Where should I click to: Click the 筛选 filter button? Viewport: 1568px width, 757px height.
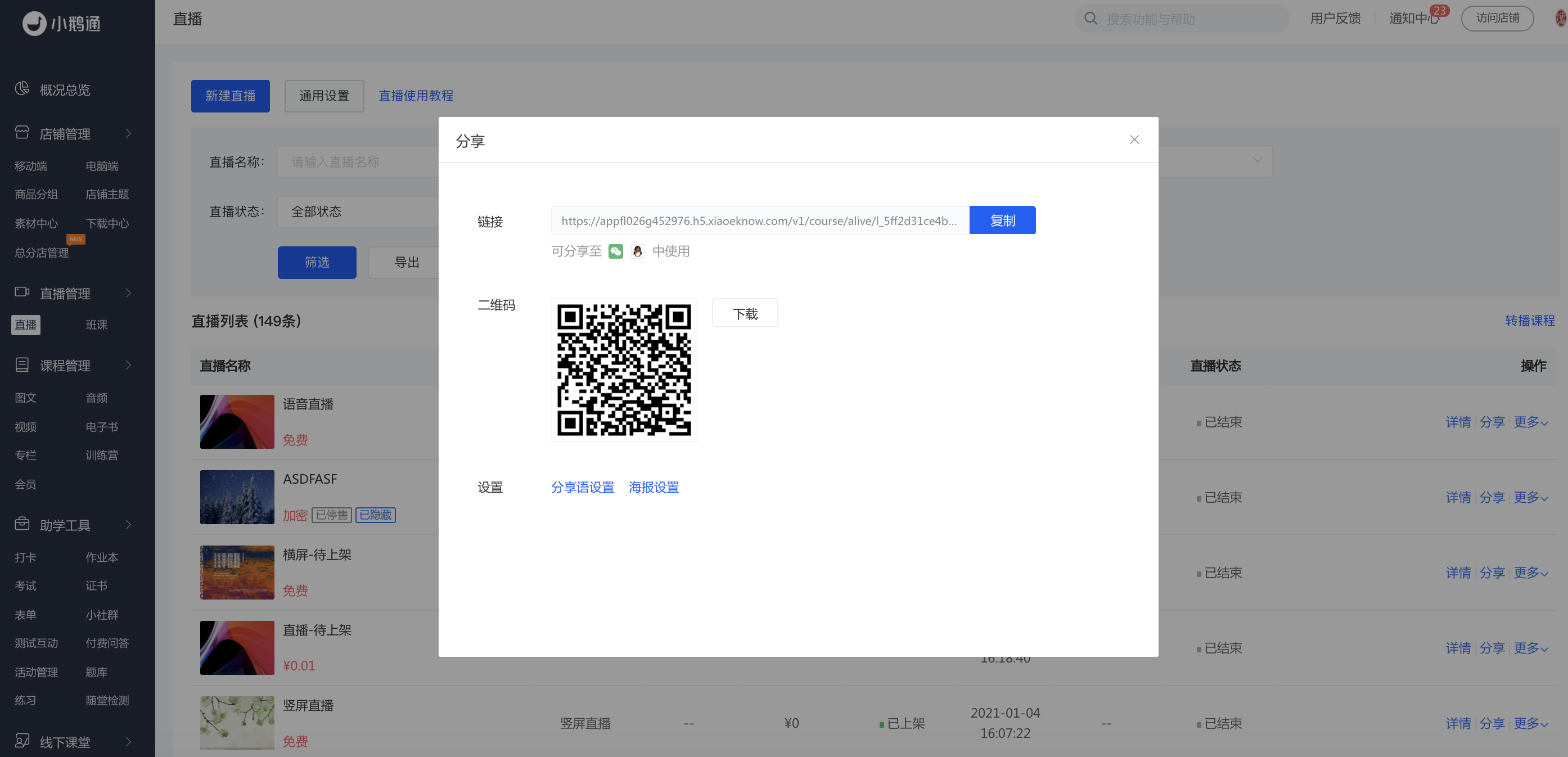click(317, 262)
